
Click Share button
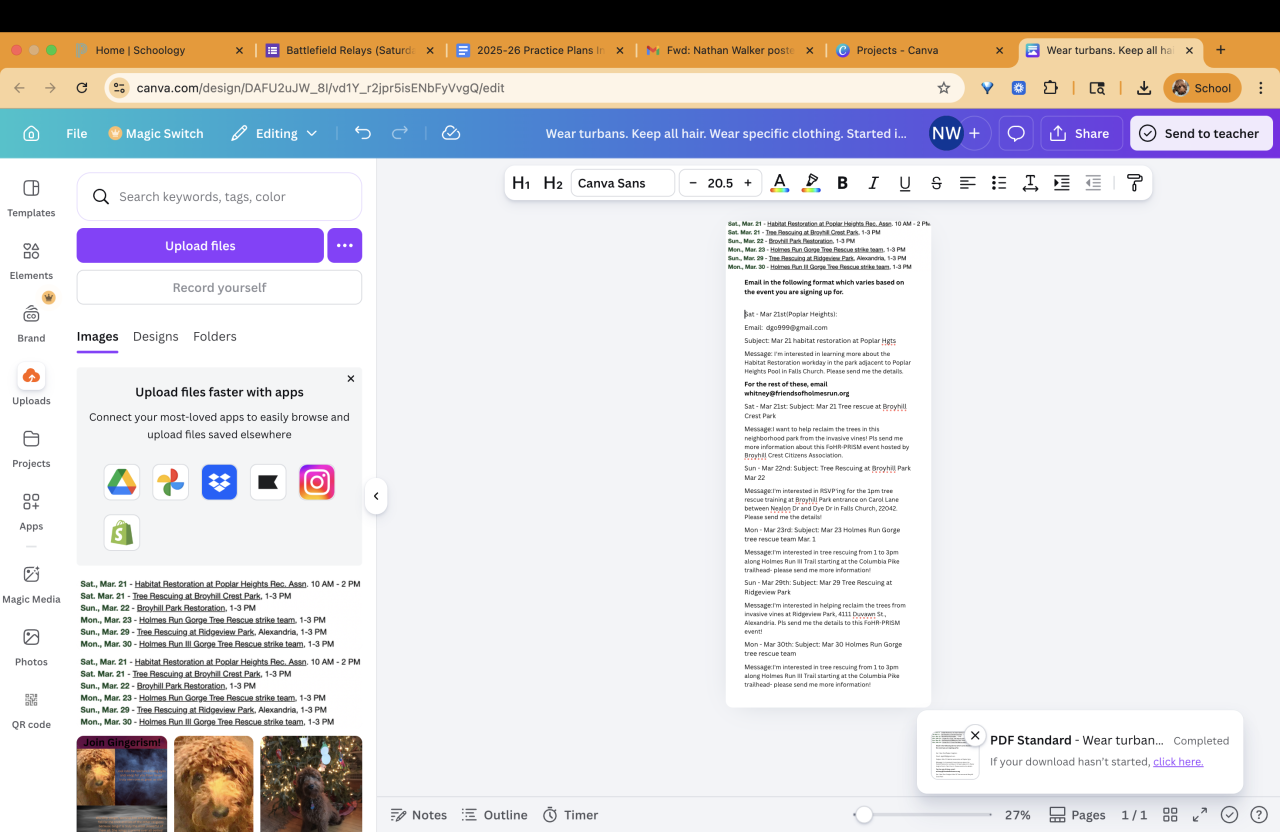(x=1080, y=133)
